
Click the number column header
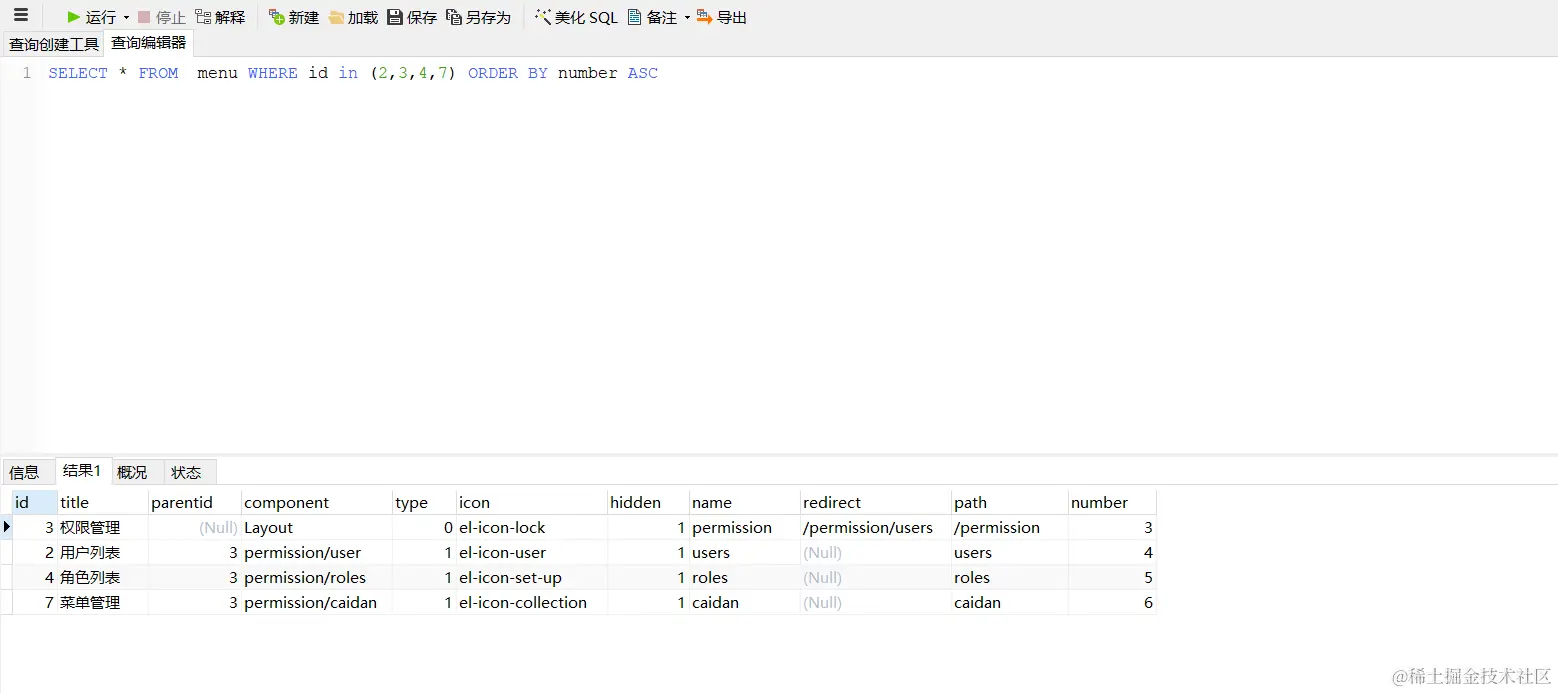pyautogui.click(x=1112, y=503)
